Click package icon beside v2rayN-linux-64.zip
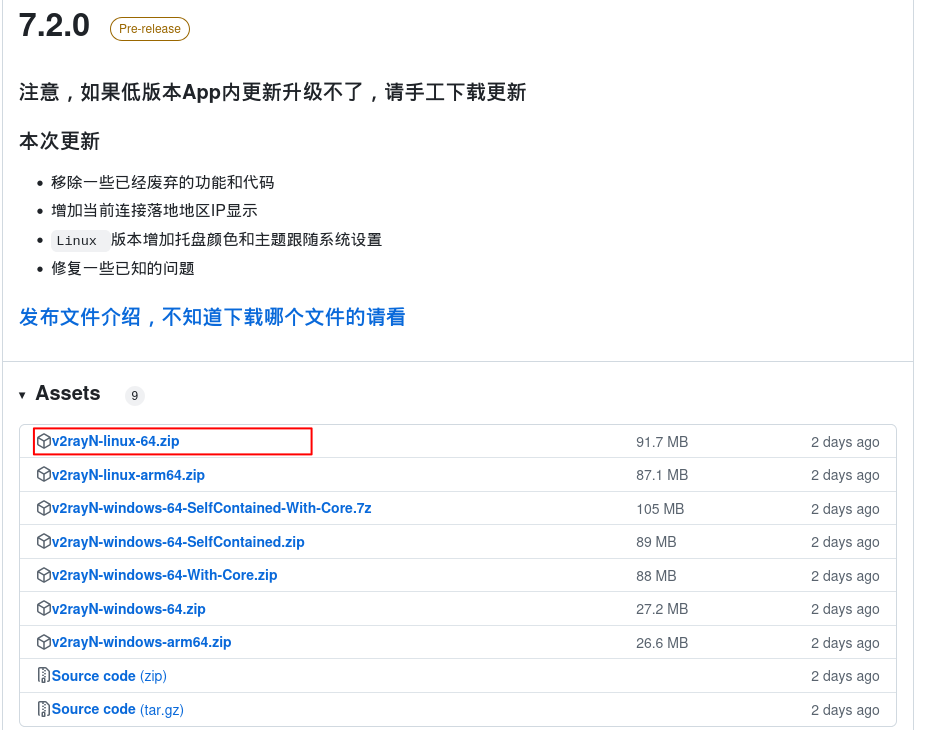The width and height of the screenshot is (932, 730). (x=44, y=441)
